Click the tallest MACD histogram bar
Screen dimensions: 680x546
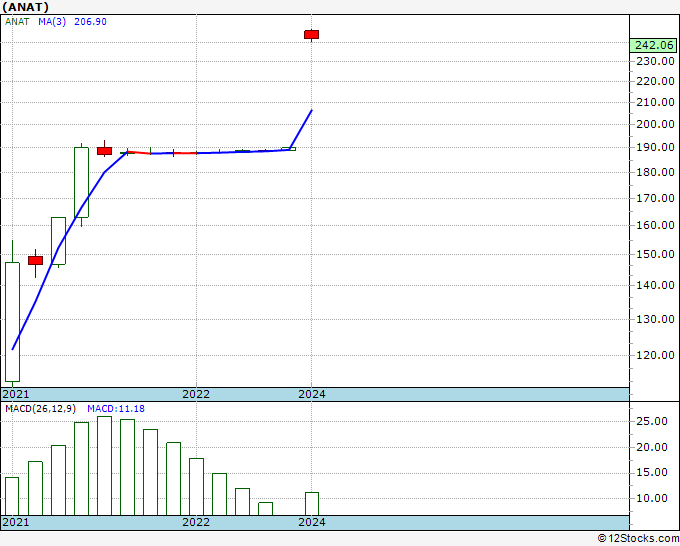[105, 466]
